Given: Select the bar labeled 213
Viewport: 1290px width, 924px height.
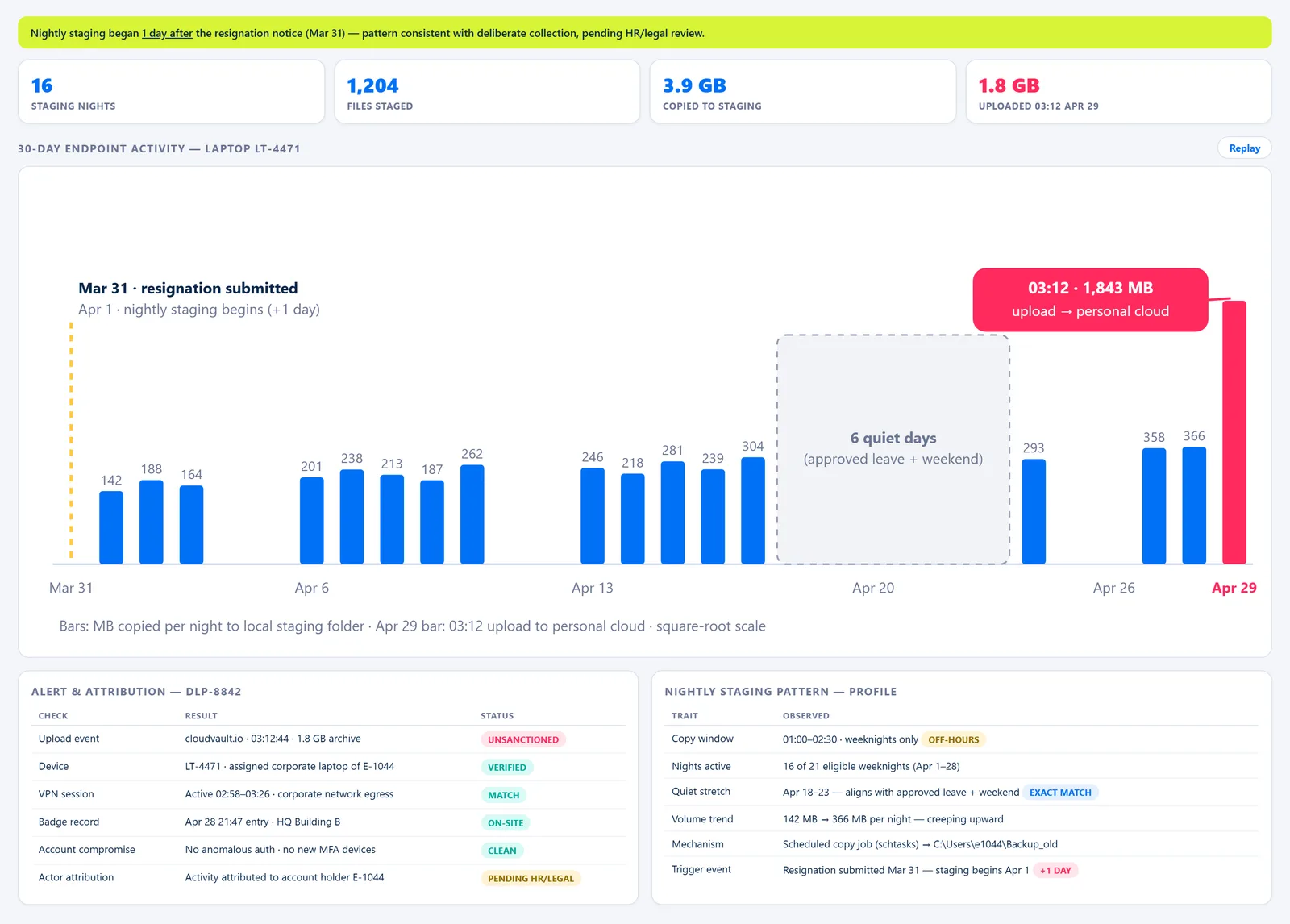Looking at the screenshot, I should pos(392,519).
